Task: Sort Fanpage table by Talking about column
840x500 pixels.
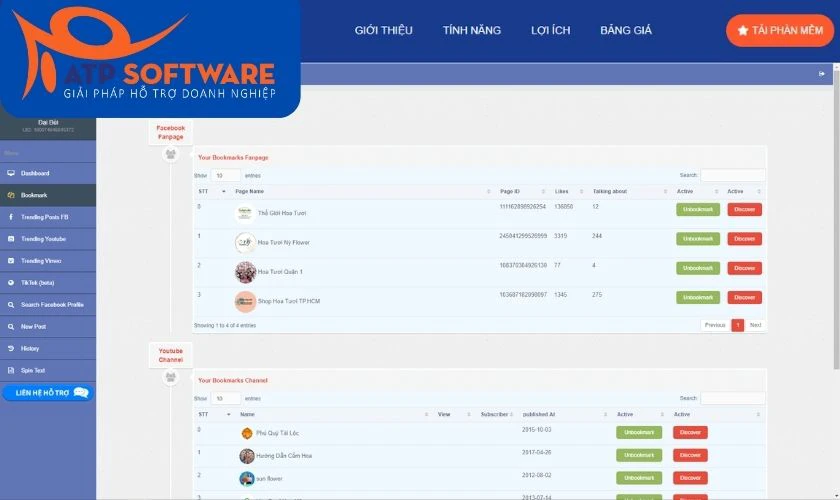Action: click(629, 191)
